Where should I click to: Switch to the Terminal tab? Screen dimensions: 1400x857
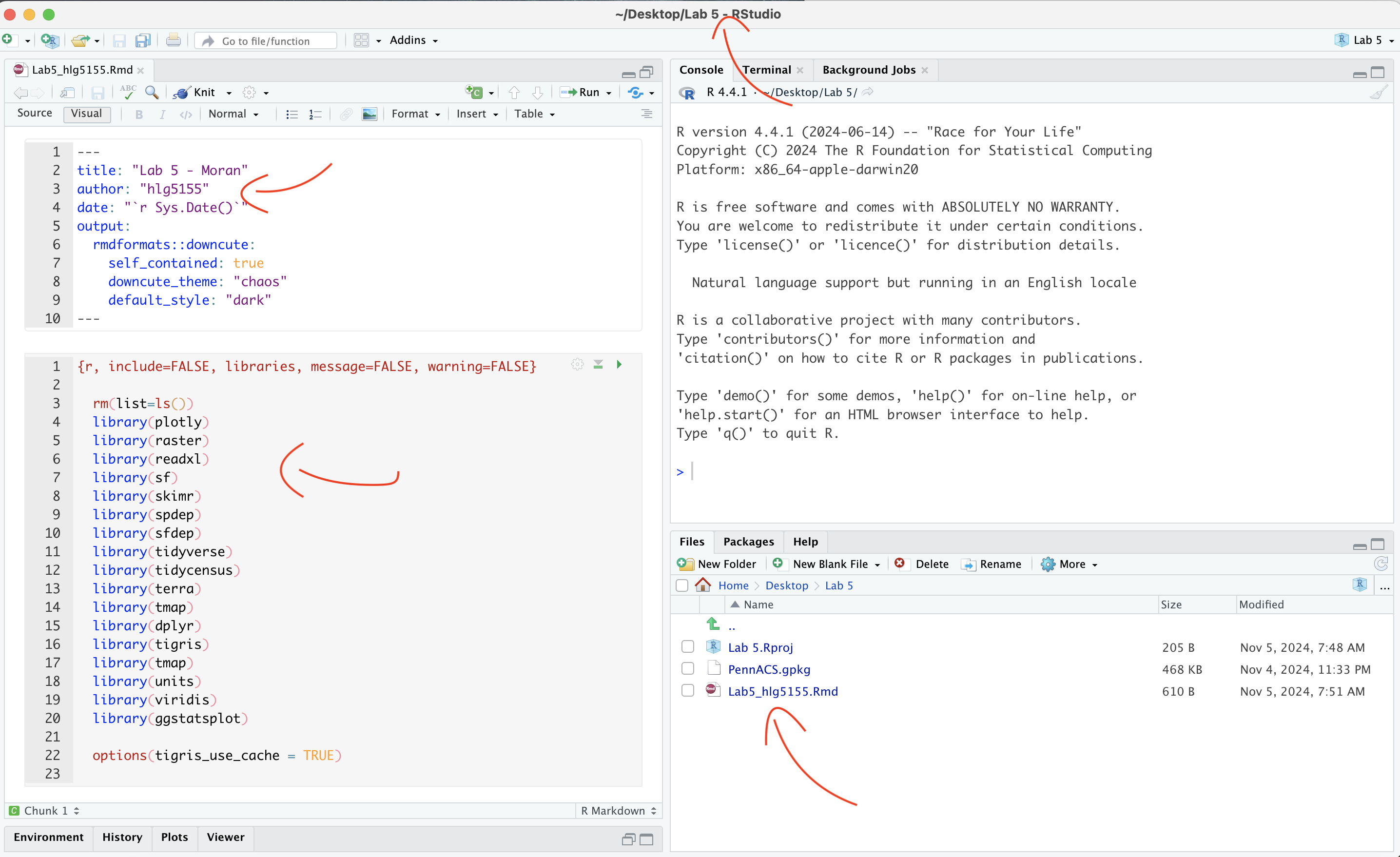tap(766, 70)
